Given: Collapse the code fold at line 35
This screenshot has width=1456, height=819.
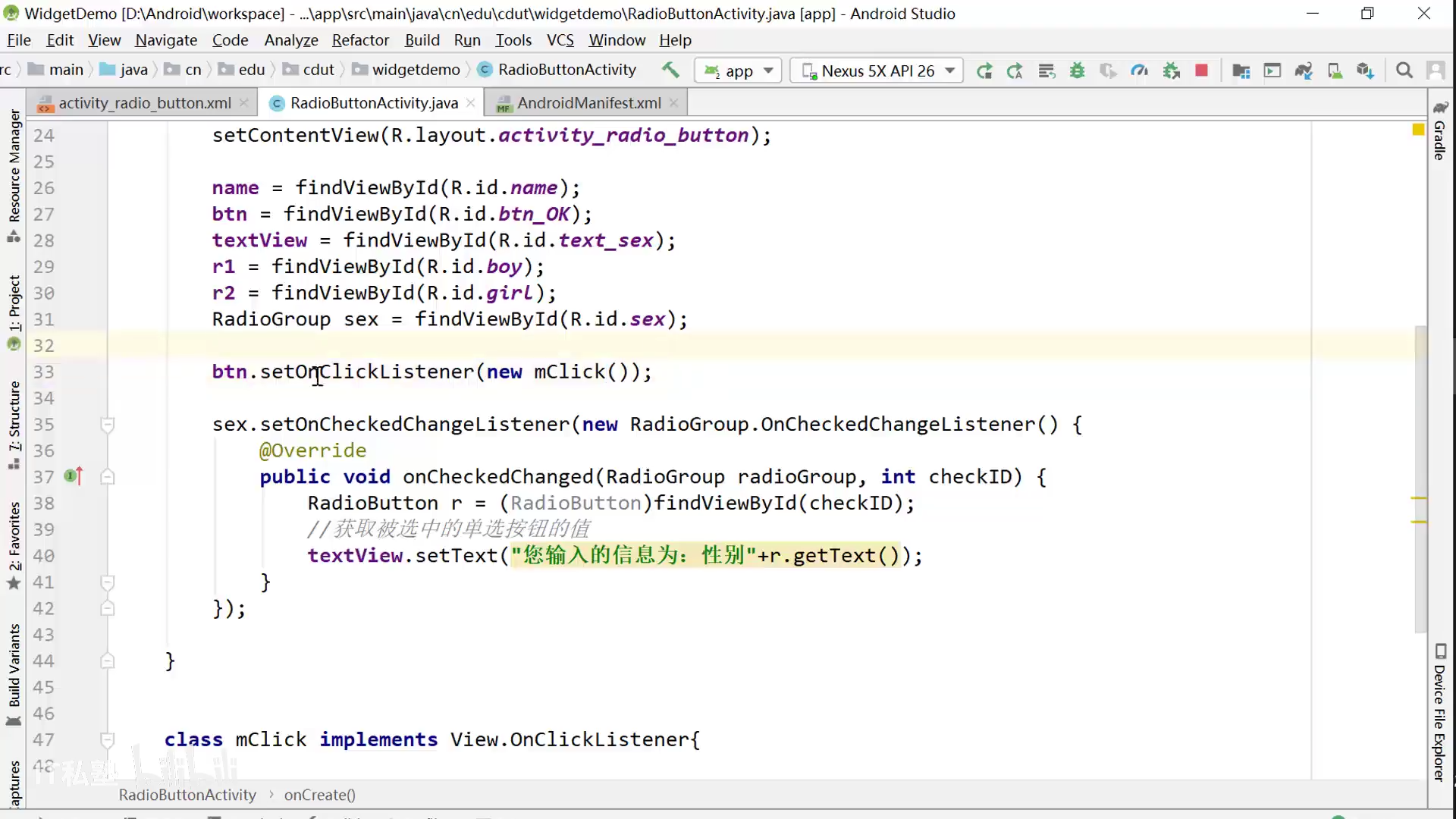Looking at the screenshot, I should pos(108,425).
